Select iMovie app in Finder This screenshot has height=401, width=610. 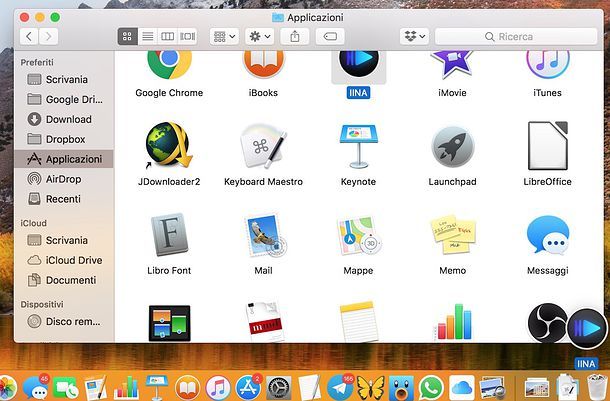(x=452, y=65)
